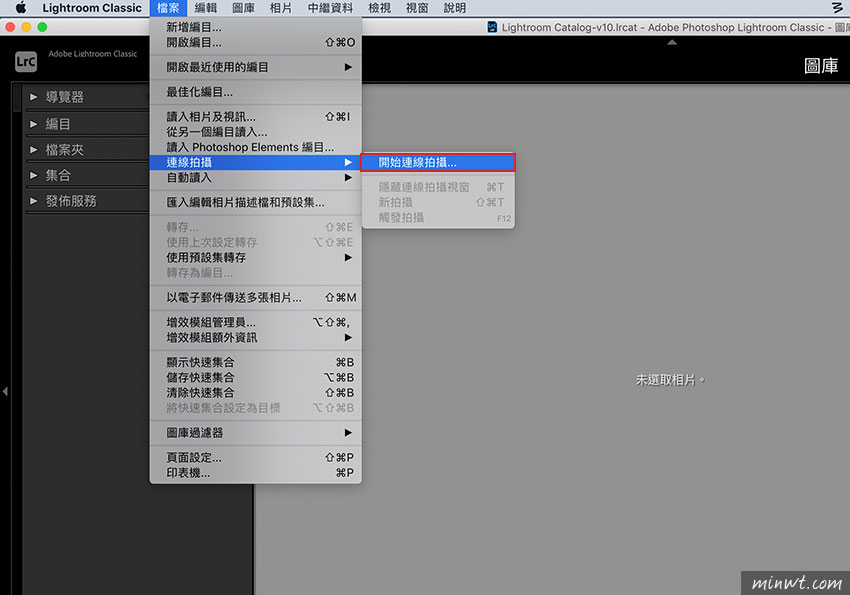The height and width of the screenshot is (595, 850).
Task: Choose 增效模組管理員...
Action: (x=255, y=322)
